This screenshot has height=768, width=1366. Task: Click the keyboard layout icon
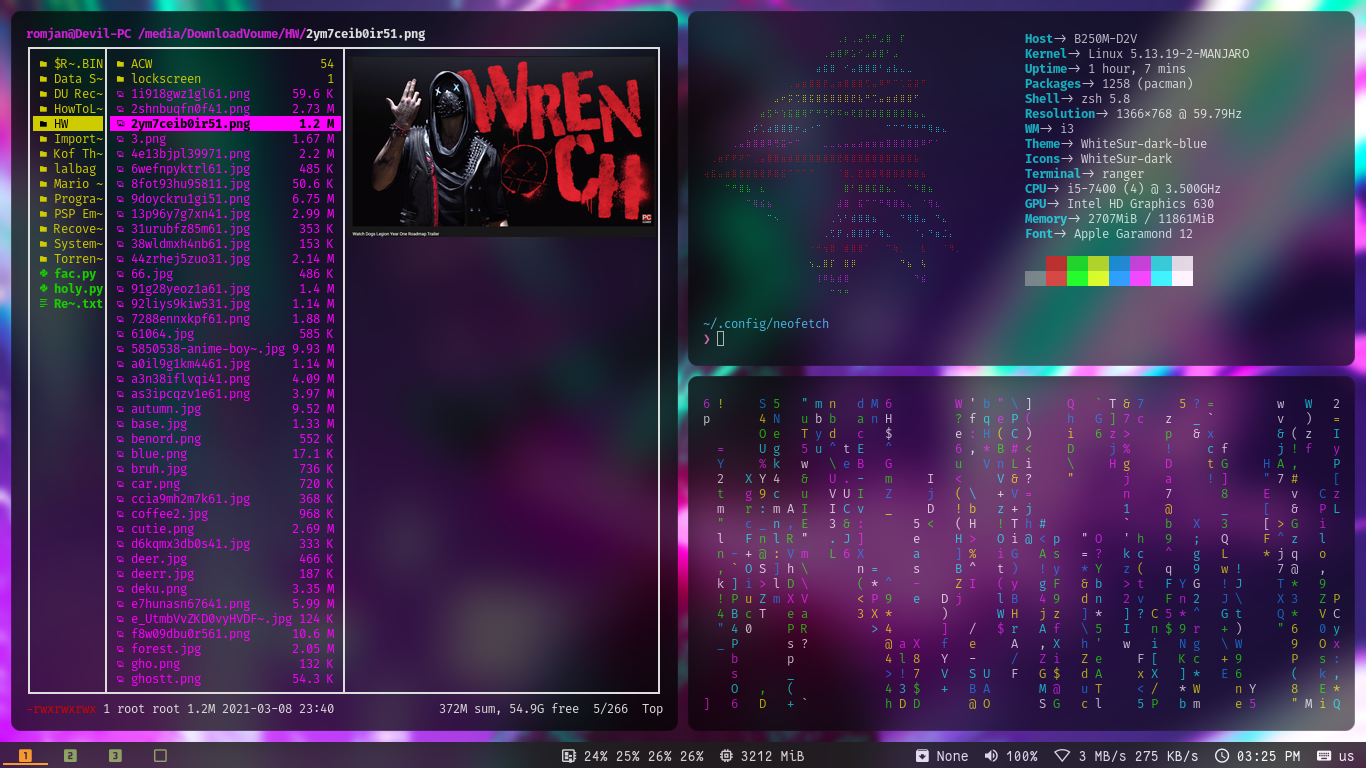[1324, 756]
